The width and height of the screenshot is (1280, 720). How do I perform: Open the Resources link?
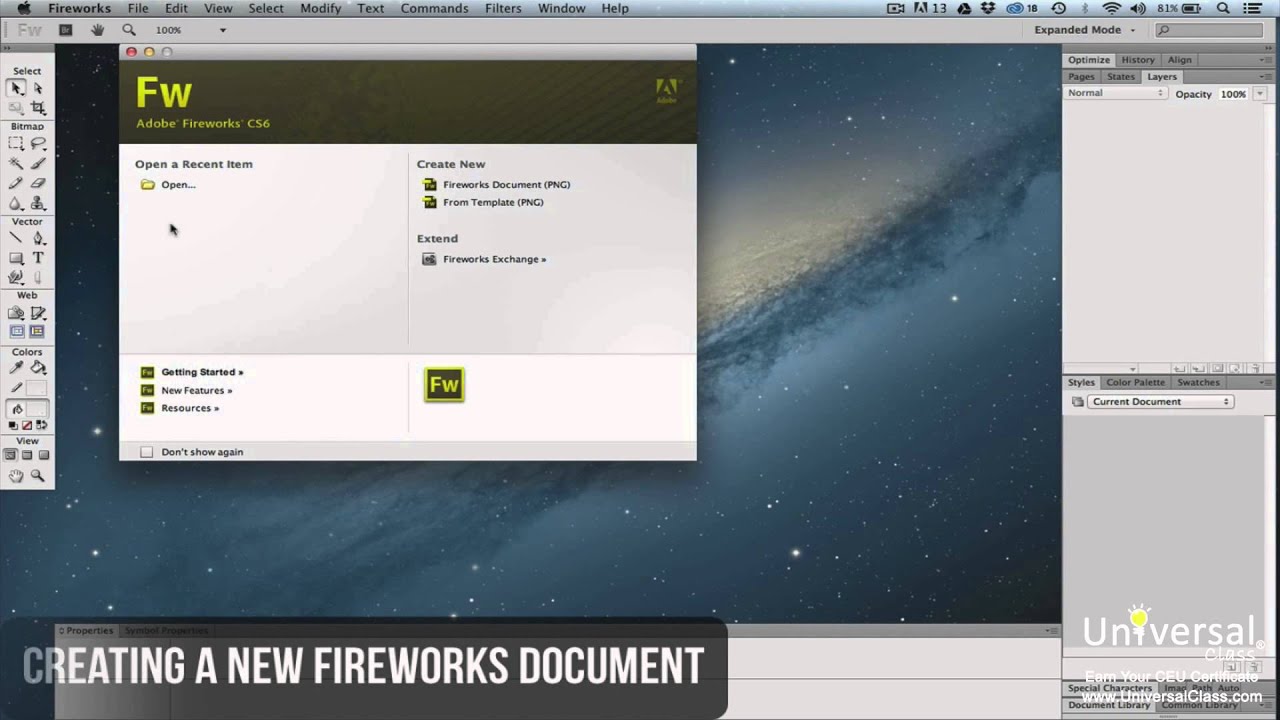[x=190, y=408]
